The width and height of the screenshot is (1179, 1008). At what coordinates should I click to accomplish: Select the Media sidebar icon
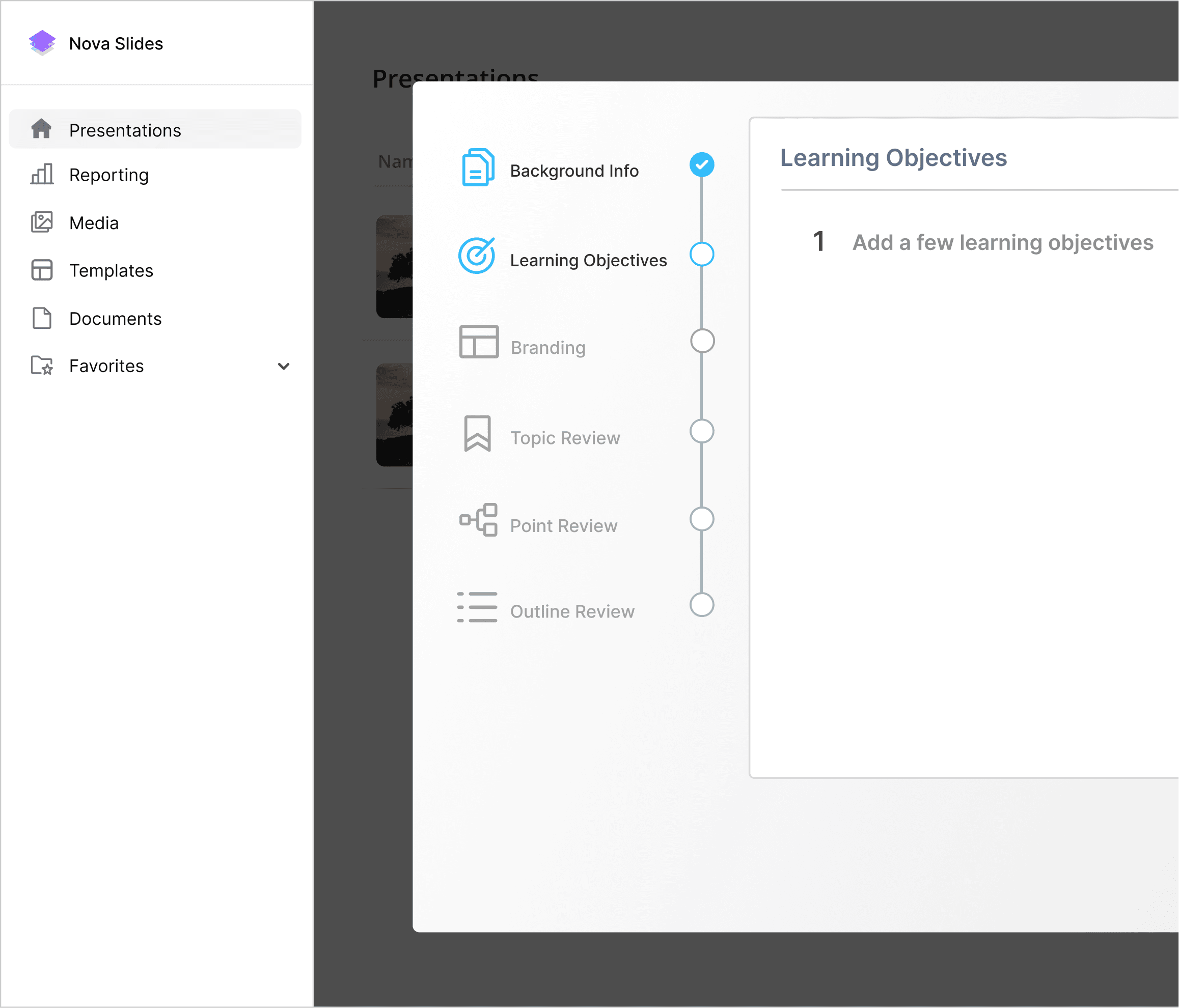pos(42,222)
